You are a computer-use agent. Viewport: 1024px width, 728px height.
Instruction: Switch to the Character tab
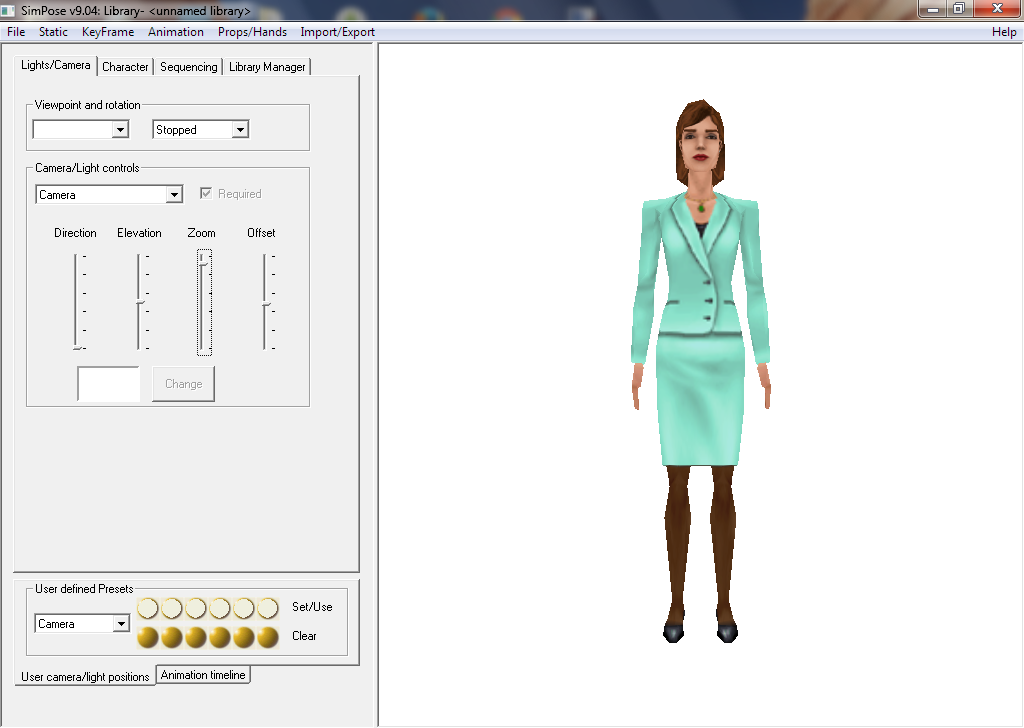(125, 67)
